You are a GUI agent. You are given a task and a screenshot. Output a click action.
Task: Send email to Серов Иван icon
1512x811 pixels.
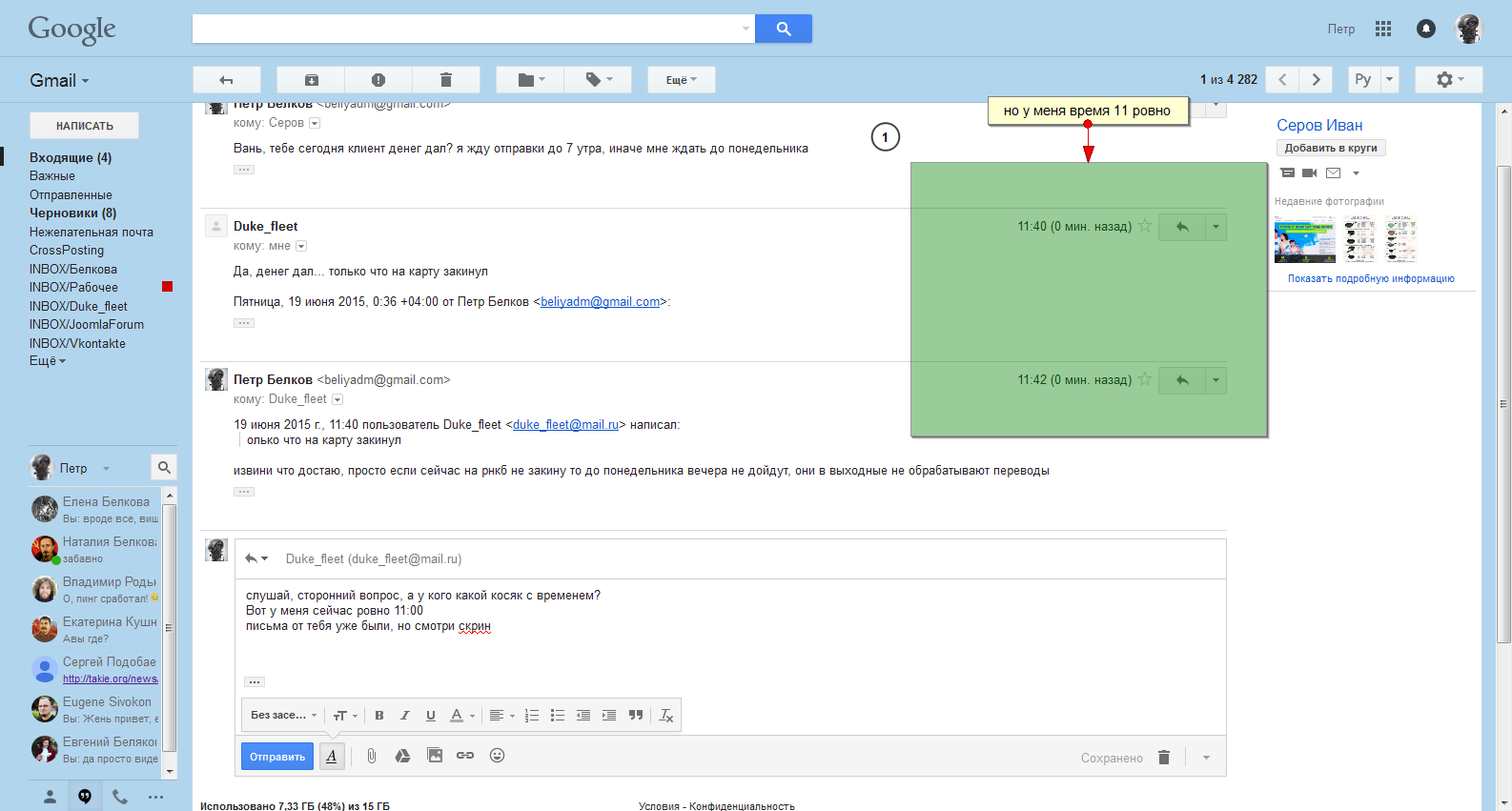1334,173
